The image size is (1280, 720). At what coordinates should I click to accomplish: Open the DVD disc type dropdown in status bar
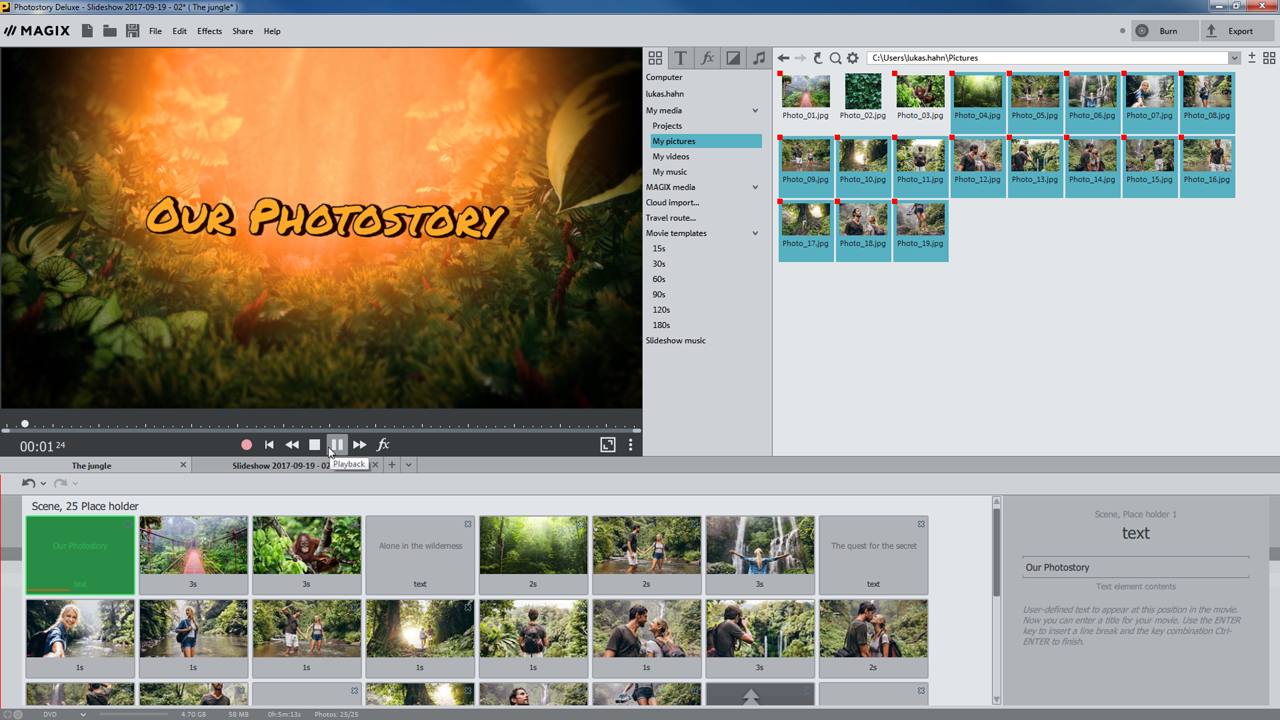click(x=82, y=715)
